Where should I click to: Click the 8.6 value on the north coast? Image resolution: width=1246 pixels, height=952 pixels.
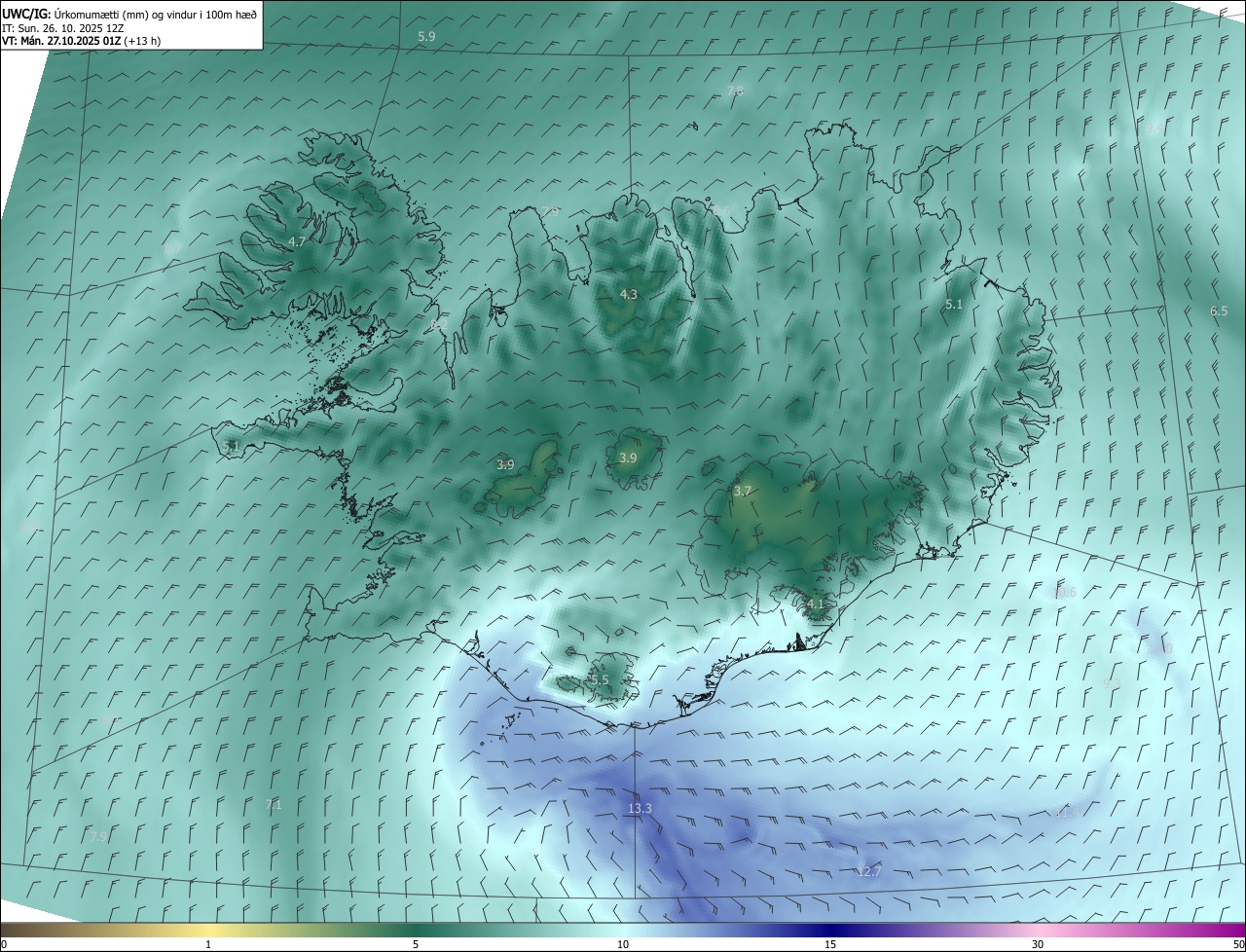pyautogui.click(x=721, y=210)
